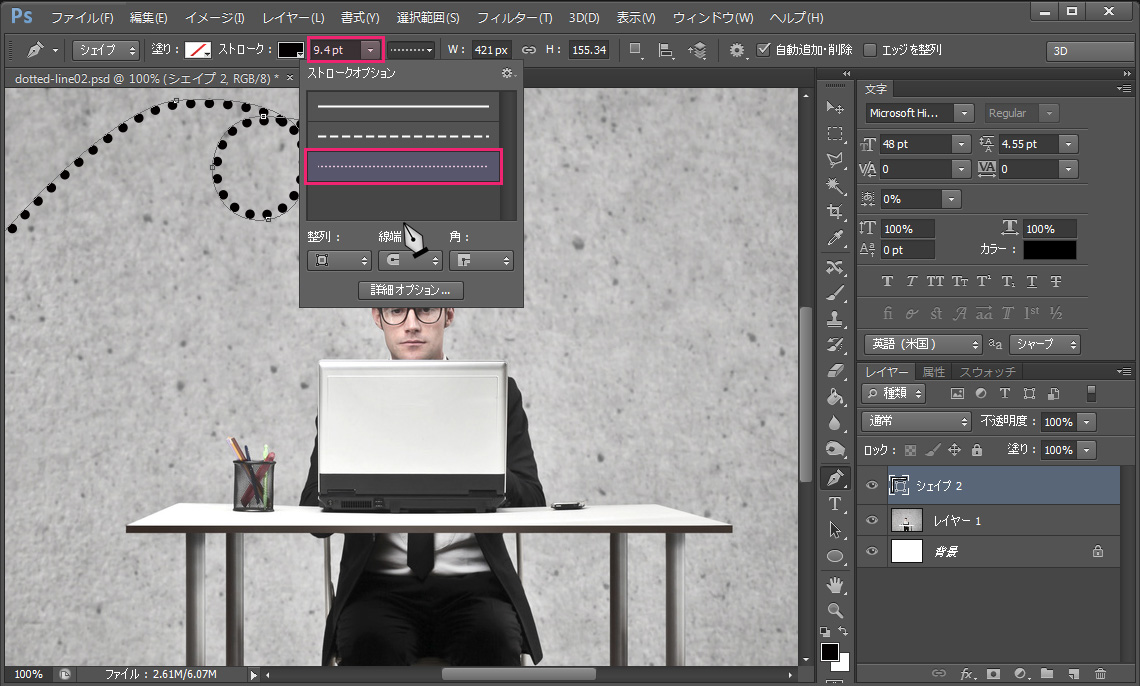Open the black text カラー swatch
The height and width of the screenshot is (686, 1140).
pyautogui.click(x=1049, y=250)
